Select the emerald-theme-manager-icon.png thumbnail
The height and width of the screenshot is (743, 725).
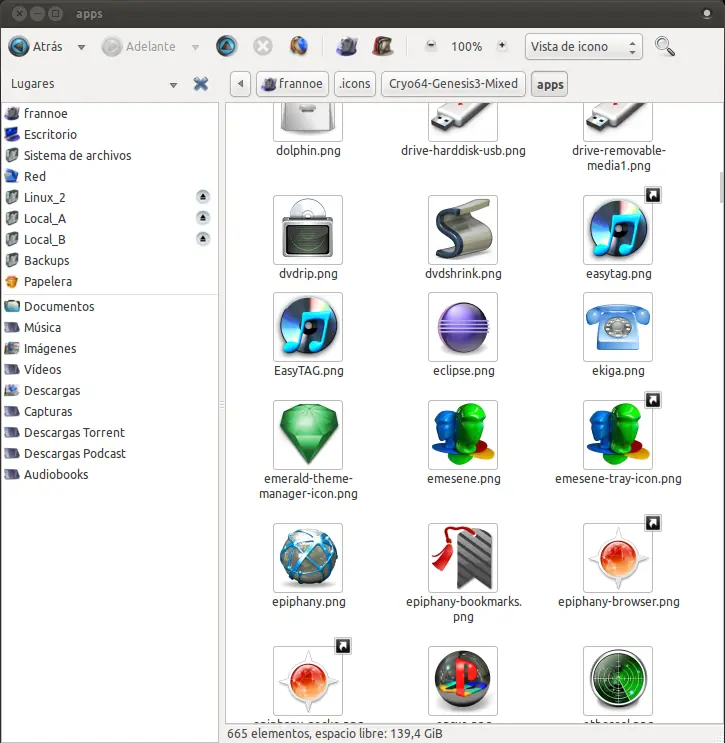click(308, 435)
